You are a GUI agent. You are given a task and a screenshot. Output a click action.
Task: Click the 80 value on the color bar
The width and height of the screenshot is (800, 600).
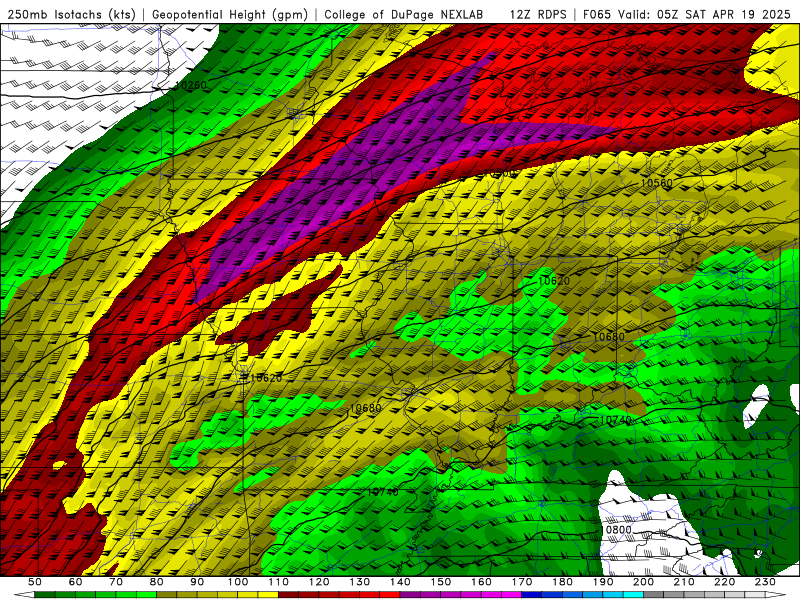click(x=156, y=582)
